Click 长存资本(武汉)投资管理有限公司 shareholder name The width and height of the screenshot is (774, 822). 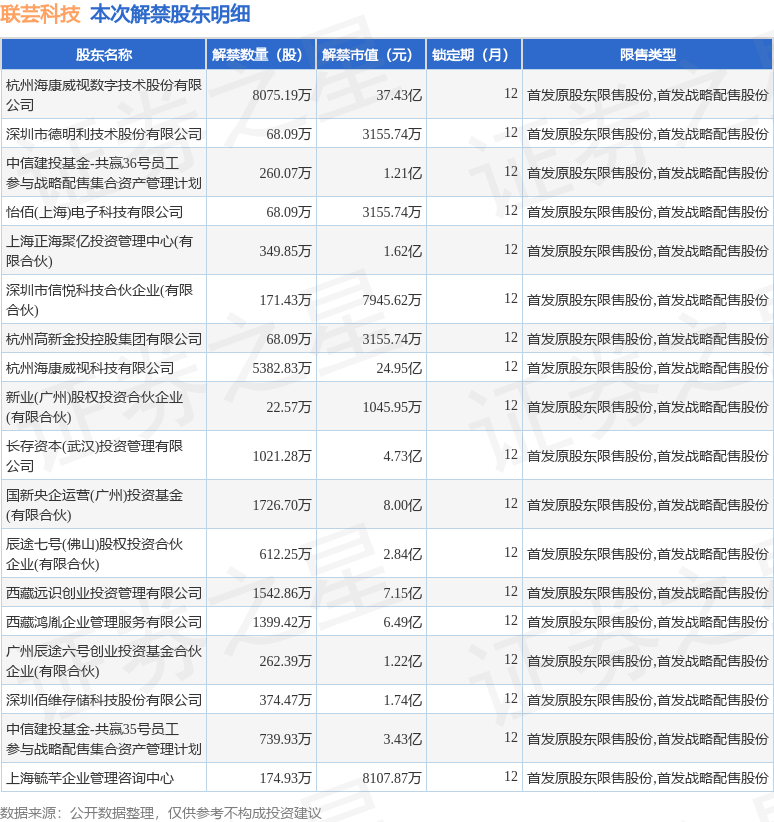click(94, 456)
